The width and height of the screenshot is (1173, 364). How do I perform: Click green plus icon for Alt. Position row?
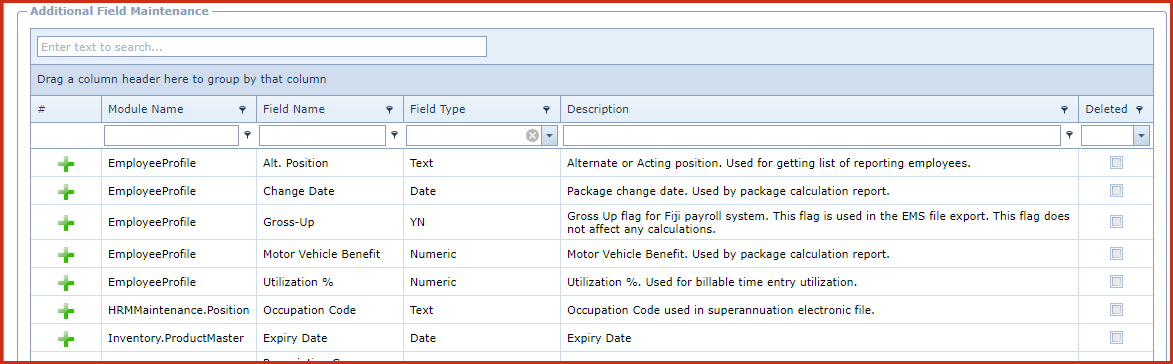pyautogui.click(x=66, y=164)
